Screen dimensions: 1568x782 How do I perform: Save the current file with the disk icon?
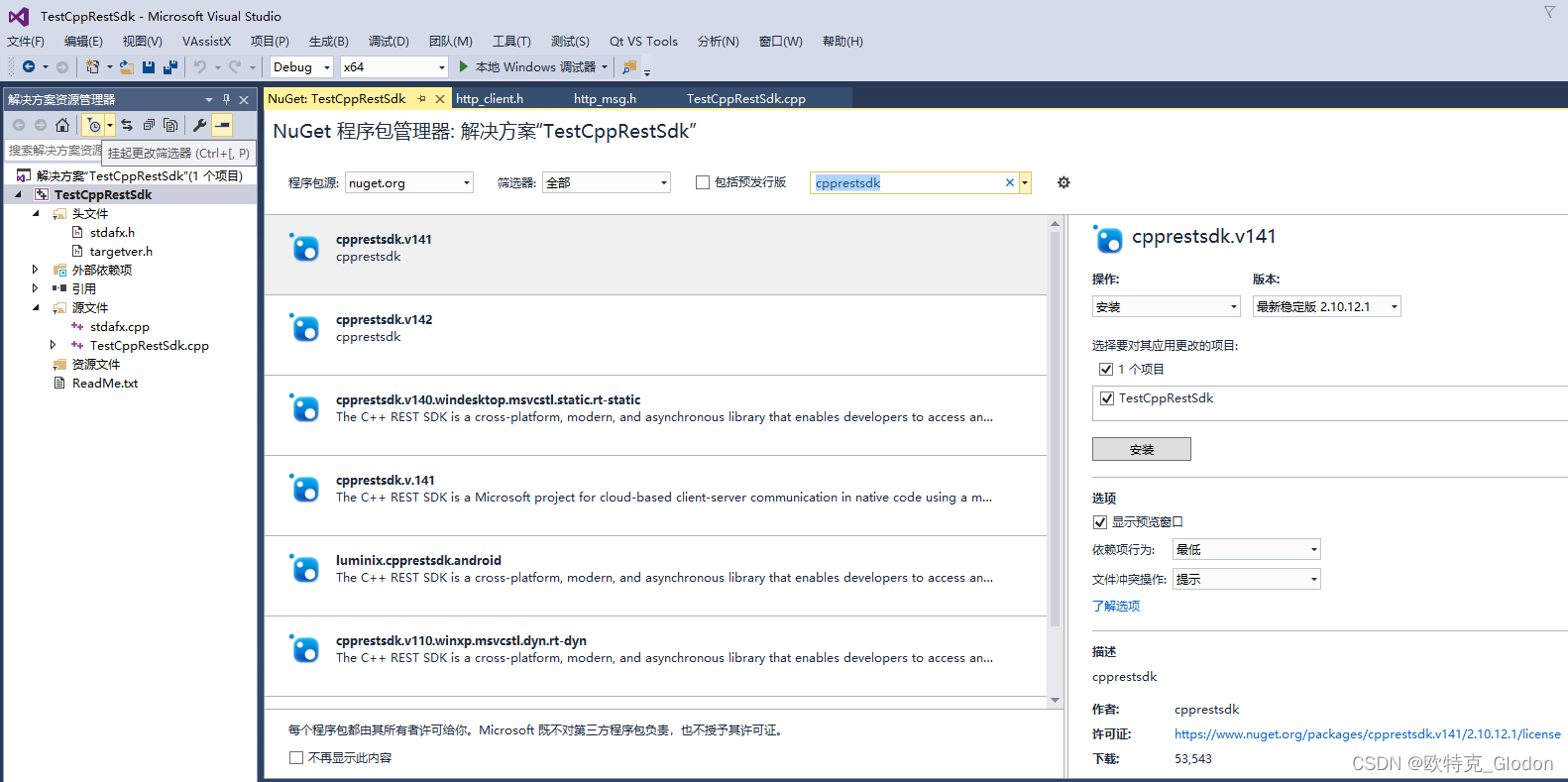pyautogui.click(x=149, y=66)
